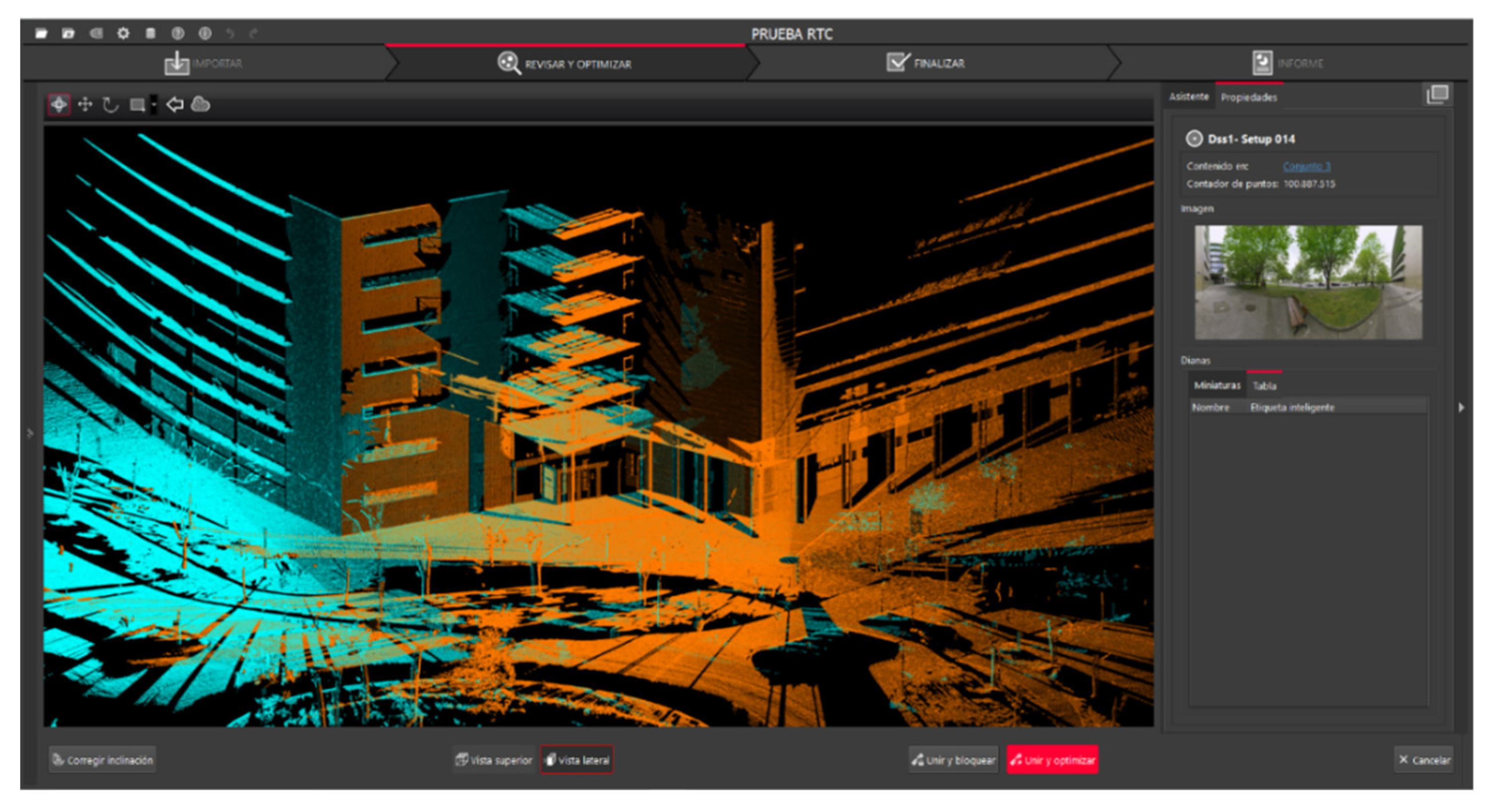Select the orbit navigation tool
This screenshot has width=1489, height=812.
59,105
